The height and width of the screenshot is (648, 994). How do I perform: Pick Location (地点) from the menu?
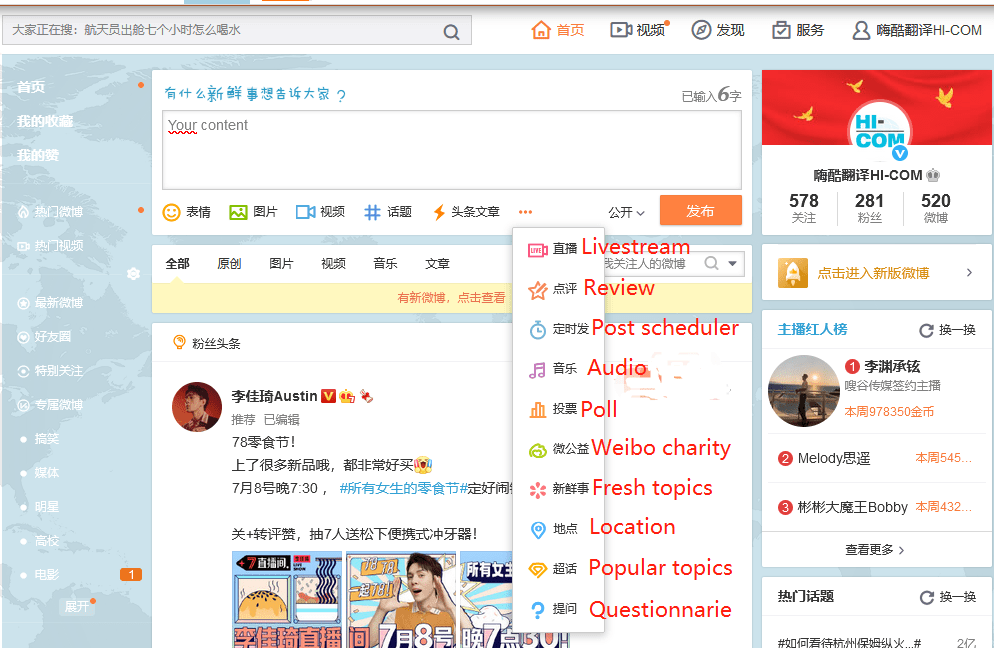[x=553, y=528]
